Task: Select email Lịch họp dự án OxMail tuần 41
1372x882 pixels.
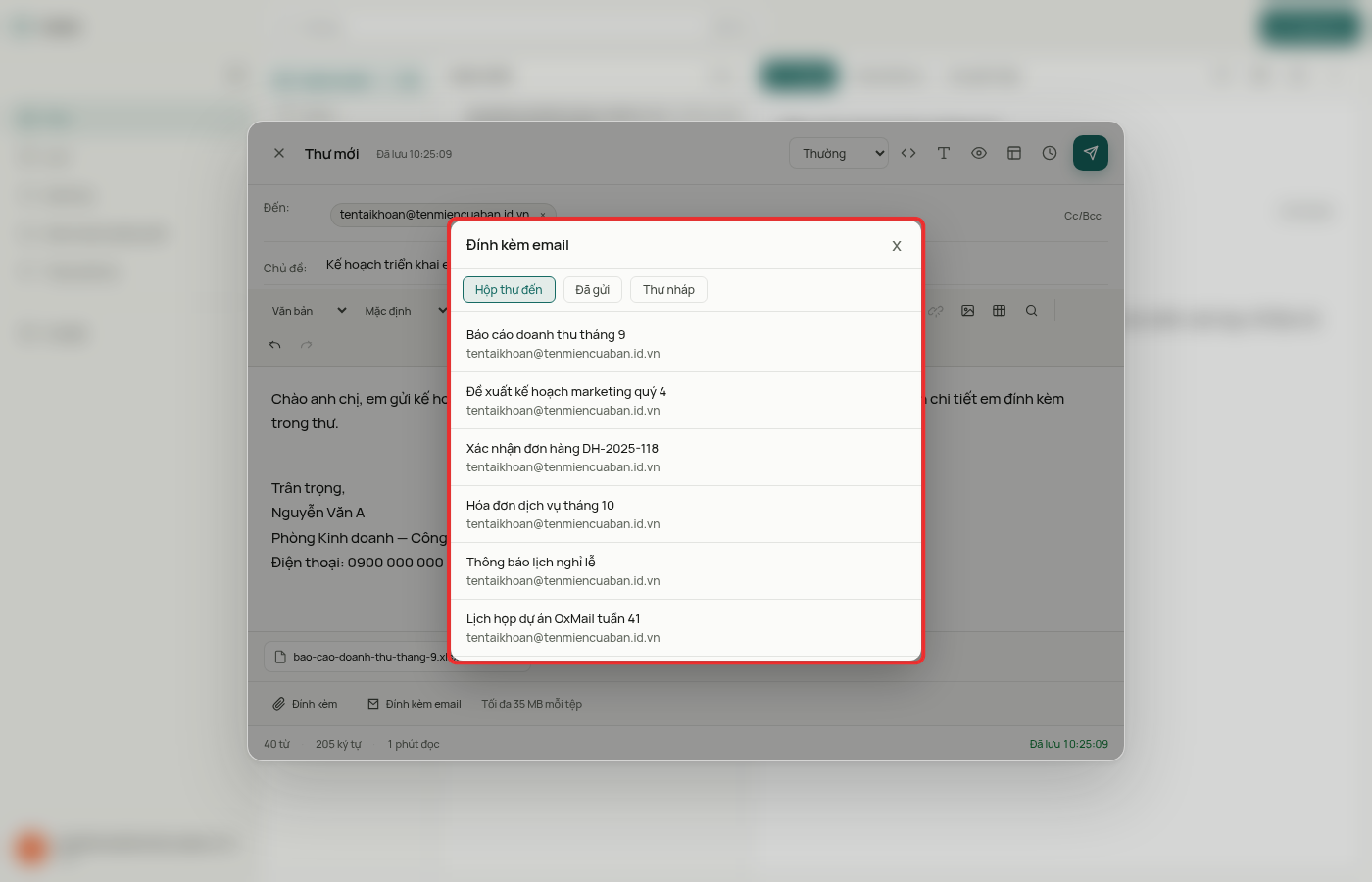Action: [x=686, y=627]
